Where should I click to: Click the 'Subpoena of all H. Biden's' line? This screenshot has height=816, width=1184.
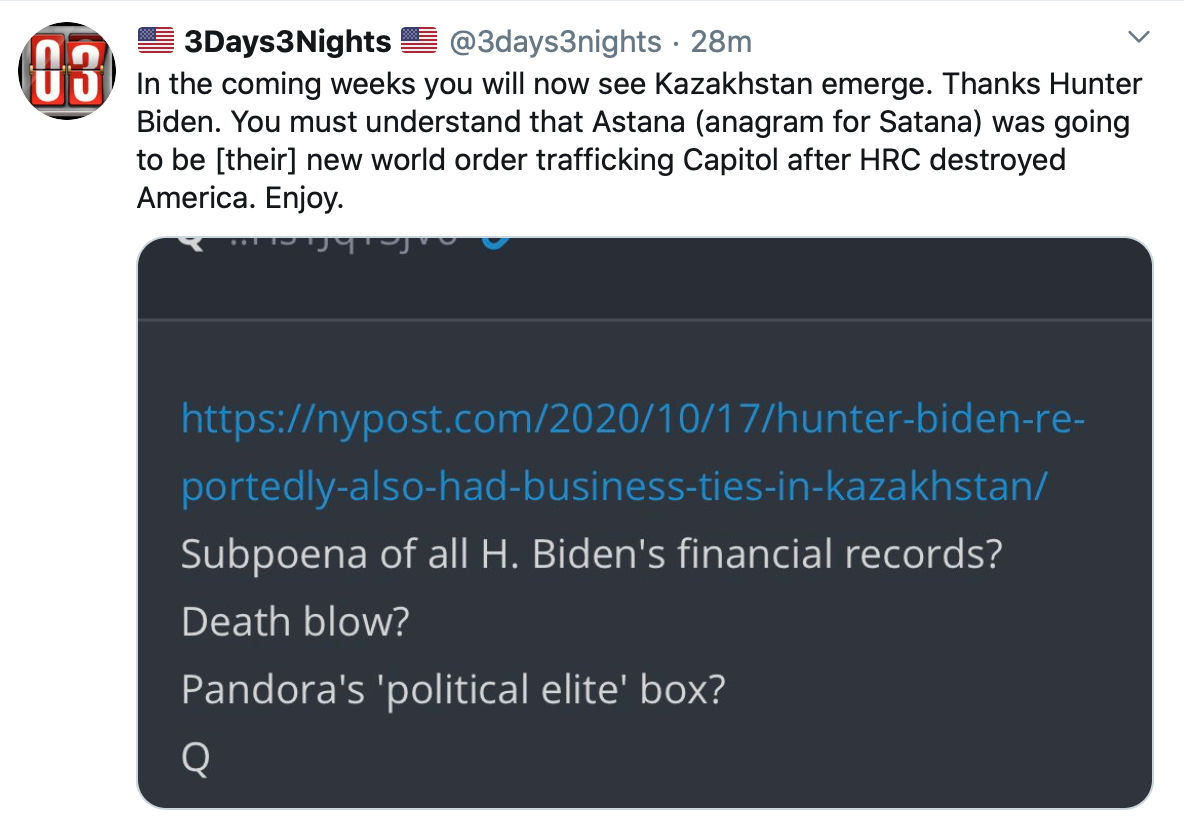click(590, 554)
